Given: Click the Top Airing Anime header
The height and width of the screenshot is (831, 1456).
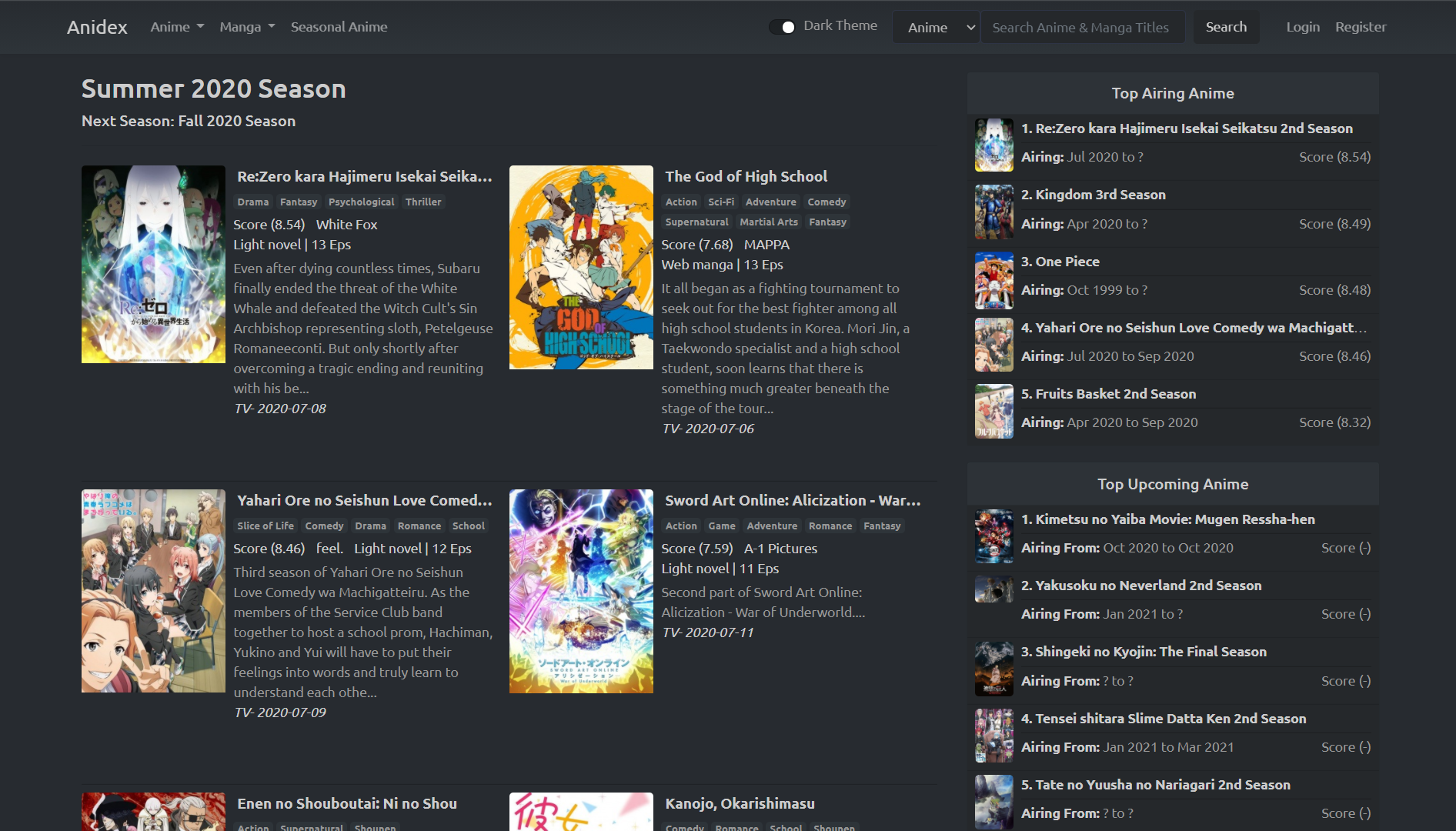Looking at the screenshot, I should [x=1172, y=93].
